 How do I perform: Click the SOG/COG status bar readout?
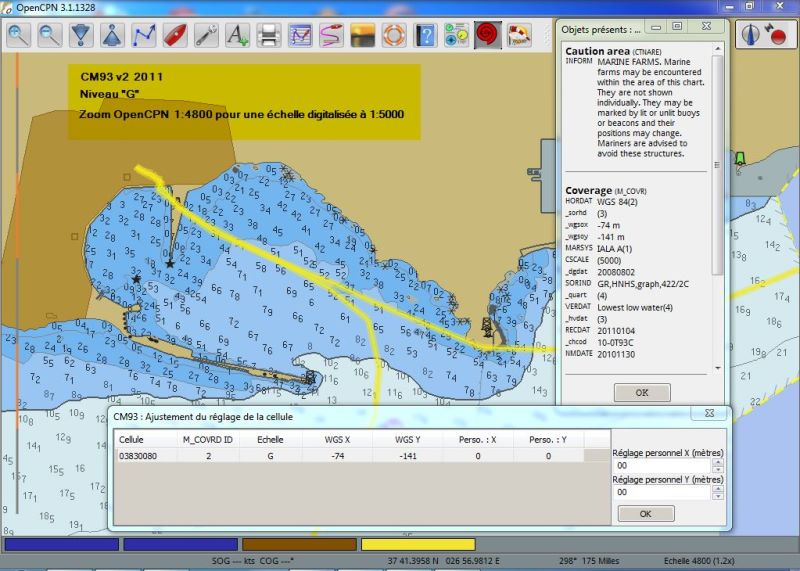coord(253,561)
